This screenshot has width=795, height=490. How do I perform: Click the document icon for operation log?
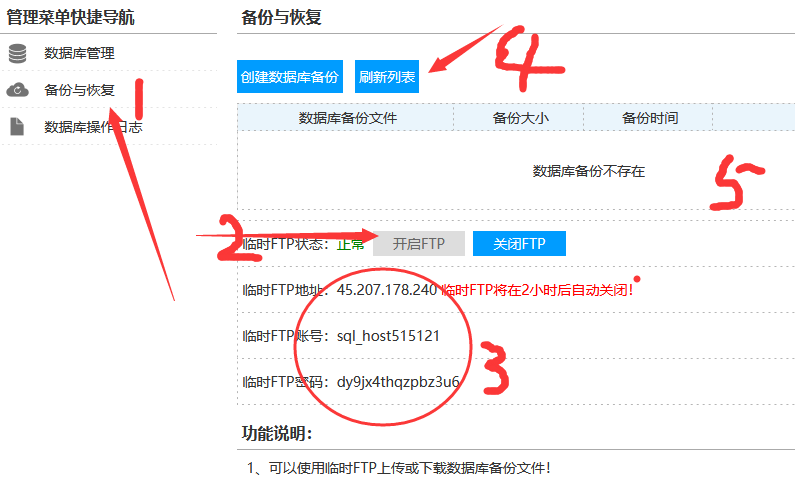pos(17,127)
